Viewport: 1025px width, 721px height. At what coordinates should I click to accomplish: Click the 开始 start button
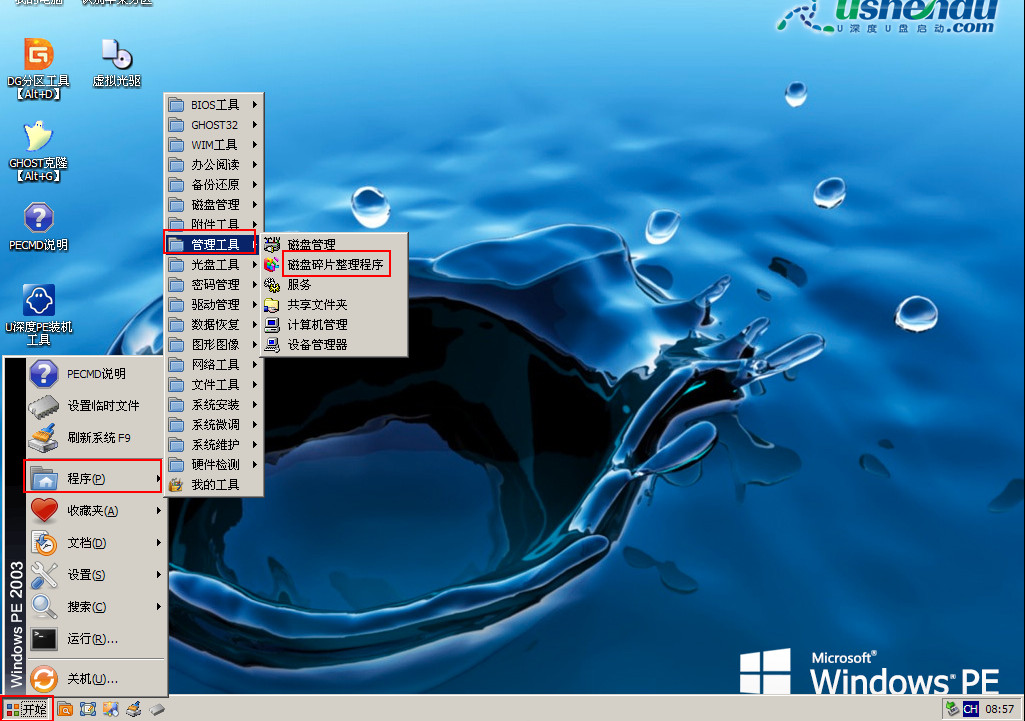[x=26, y=709]
